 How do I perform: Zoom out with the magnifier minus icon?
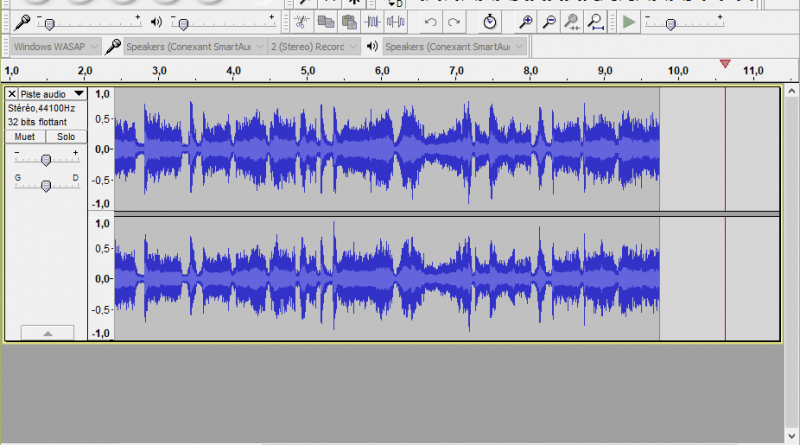[548, 21]
